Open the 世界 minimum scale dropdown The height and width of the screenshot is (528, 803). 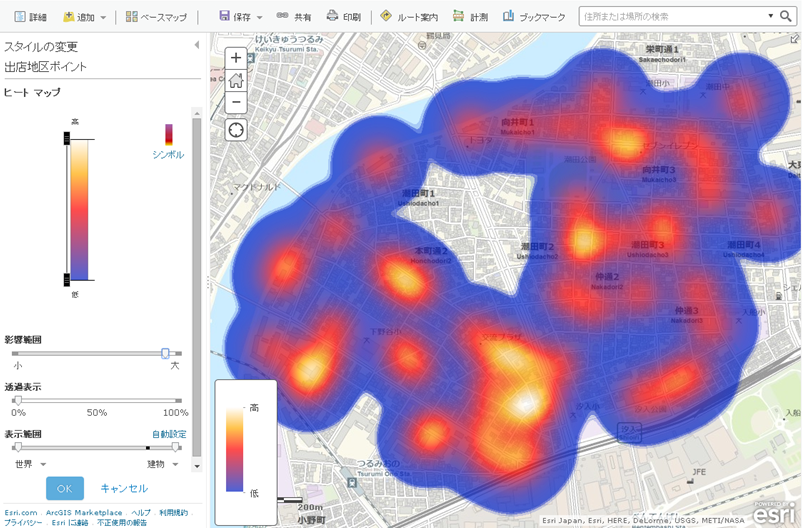[30, 464]
